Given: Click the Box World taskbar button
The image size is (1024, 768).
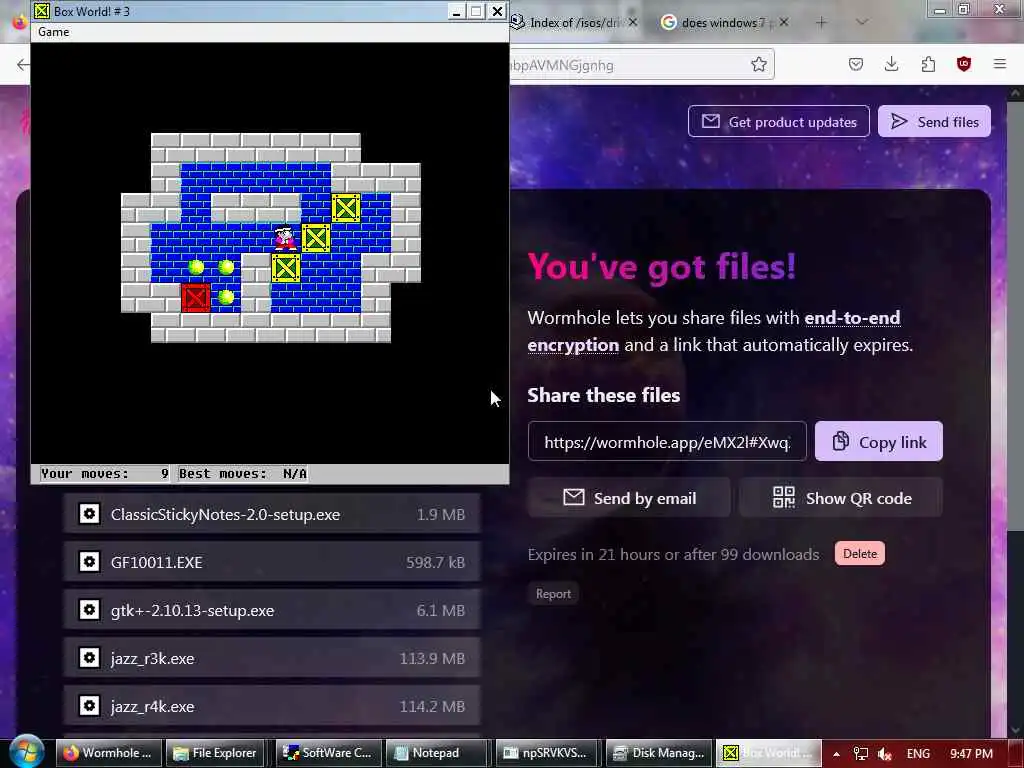Looking at the screenshot, I should [x=768, y=753].
